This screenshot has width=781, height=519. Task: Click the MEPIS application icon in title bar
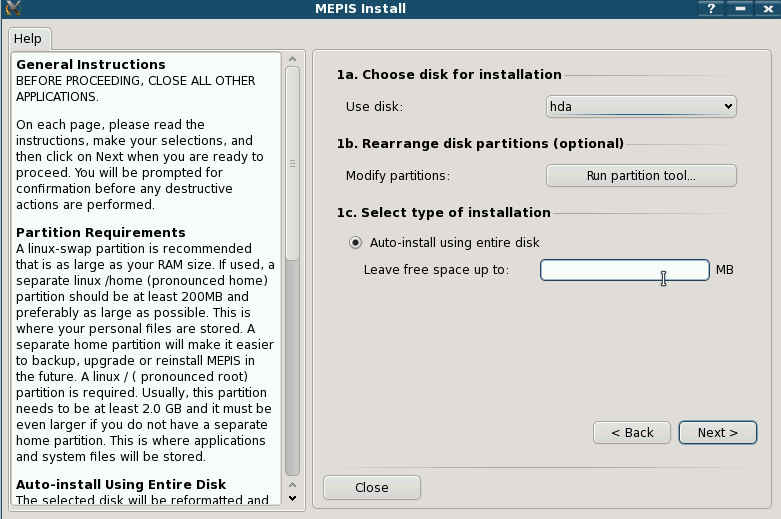(12, 8)
